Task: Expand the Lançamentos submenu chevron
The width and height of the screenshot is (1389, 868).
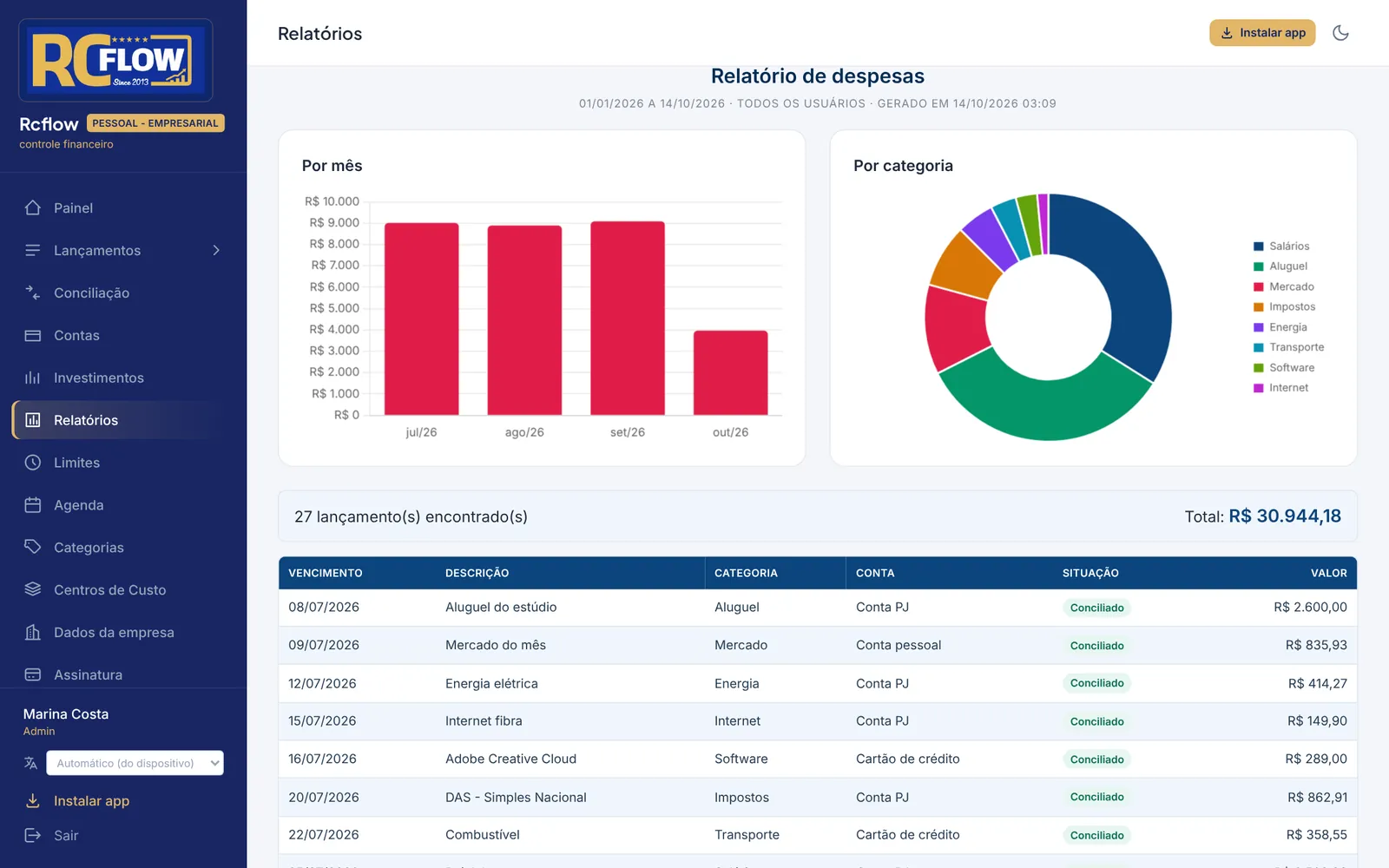Action: pyautogui.click(x=216, y=251)
